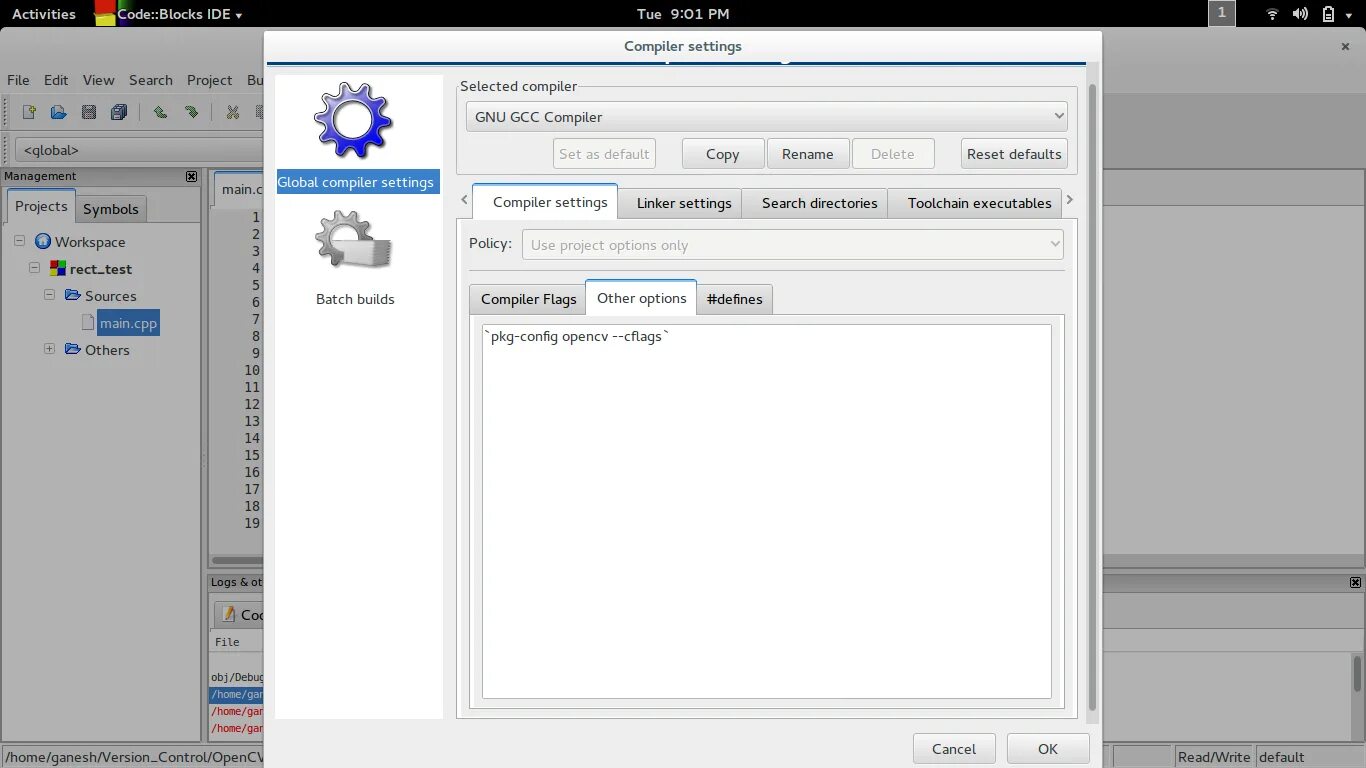Click Cut scissors toolbar icon
The width and height of the screenshot is (1366, 768).
[233, 112]
